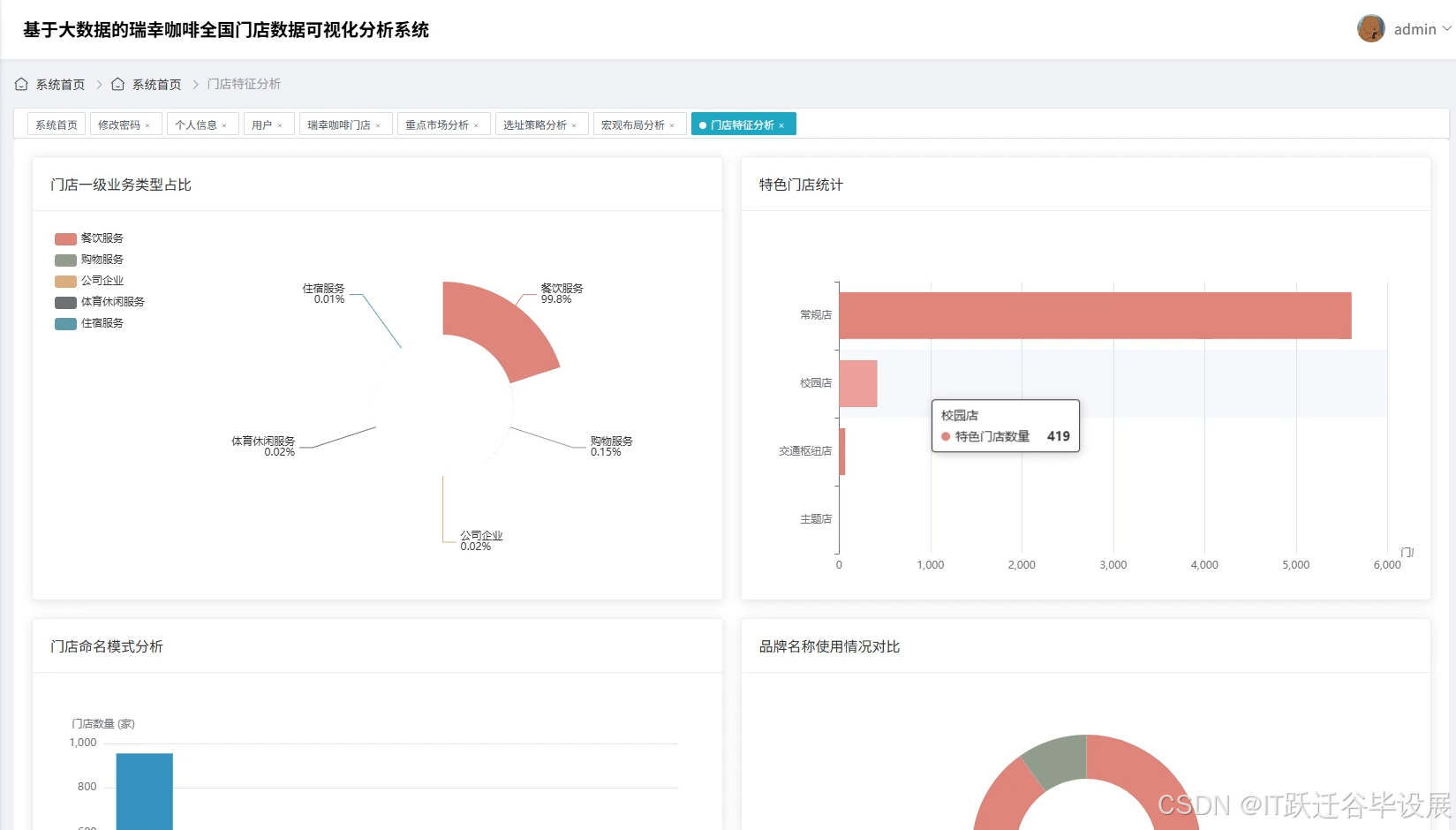This screenshot has width=1456, height=830.
Task: Click the 主题店 axis label
Action: (x=816, y=519)
